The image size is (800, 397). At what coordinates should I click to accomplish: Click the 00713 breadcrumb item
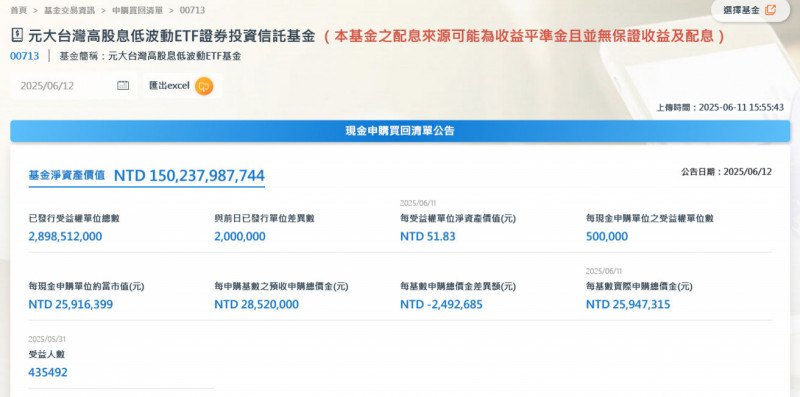pos(193,10)
